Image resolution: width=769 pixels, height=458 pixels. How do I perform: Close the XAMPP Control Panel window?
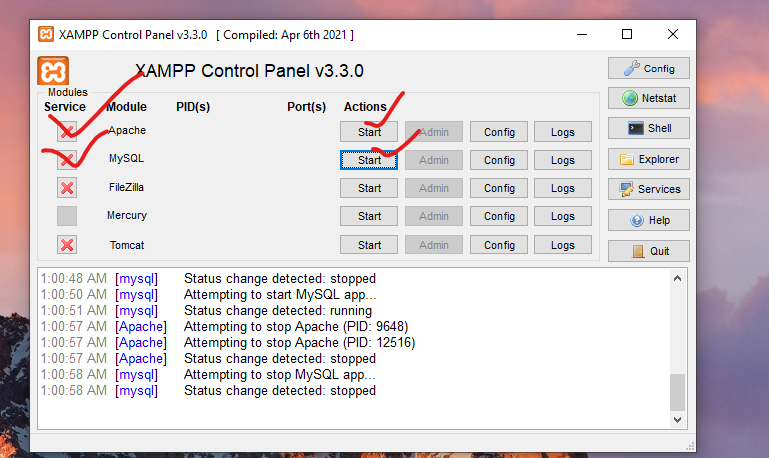(673, 34)
